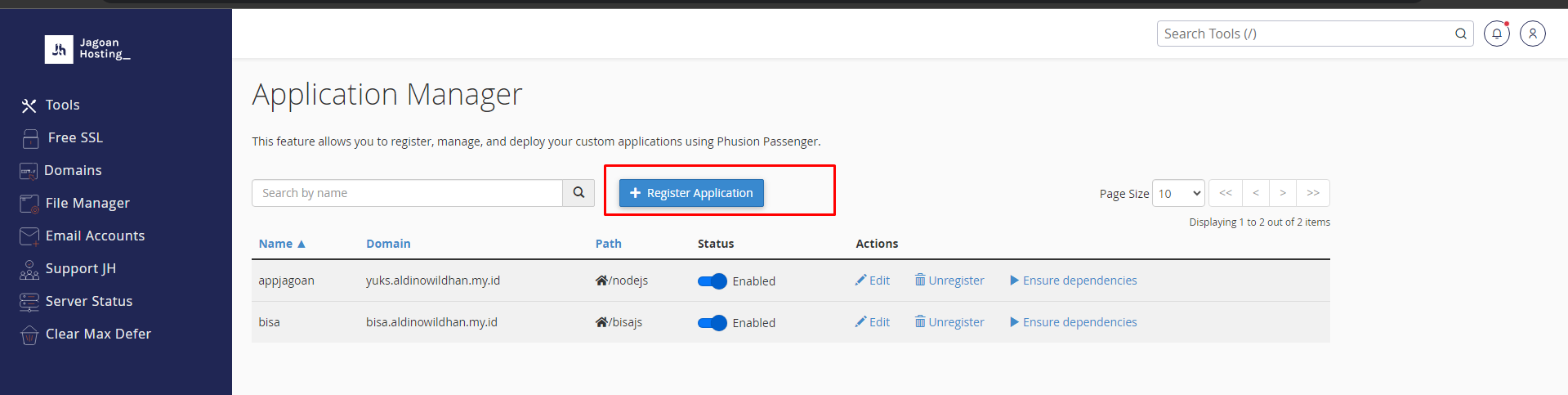Ensure dependencies for the bisa application

coord(1073,322)
